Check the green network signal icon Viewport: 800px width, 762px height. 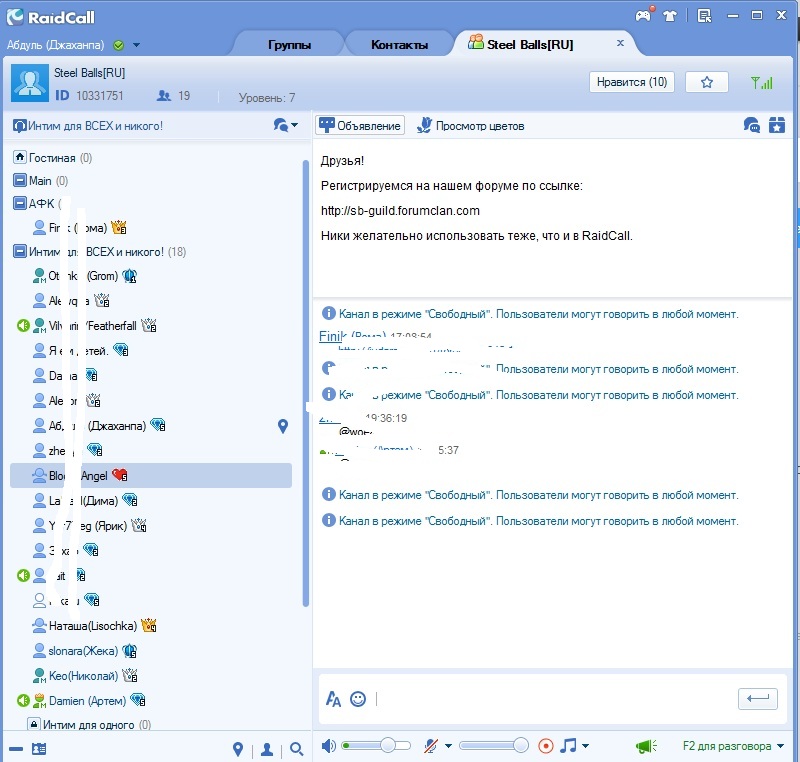pyautogui.click(x=762, y=82)
